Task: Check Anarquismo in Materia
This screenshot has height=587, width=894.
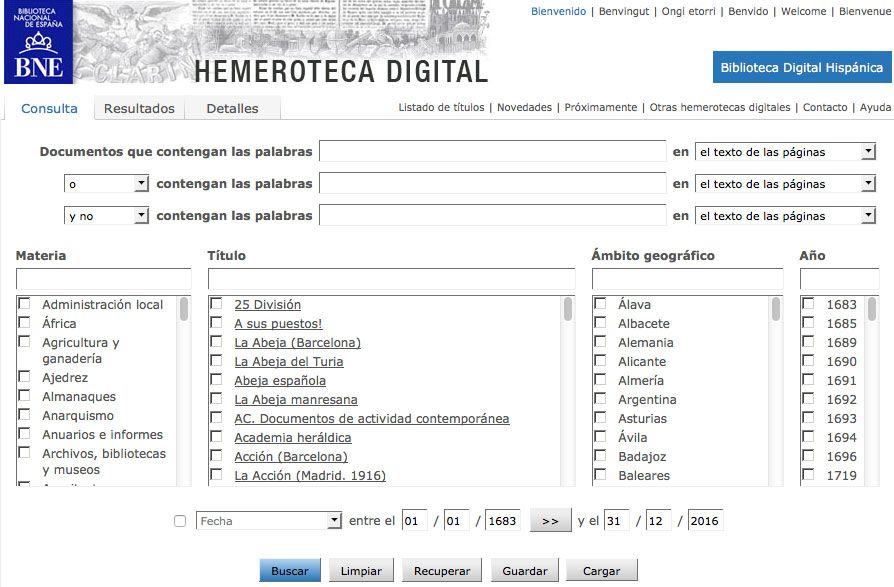Action: click(x=25, y=415)
